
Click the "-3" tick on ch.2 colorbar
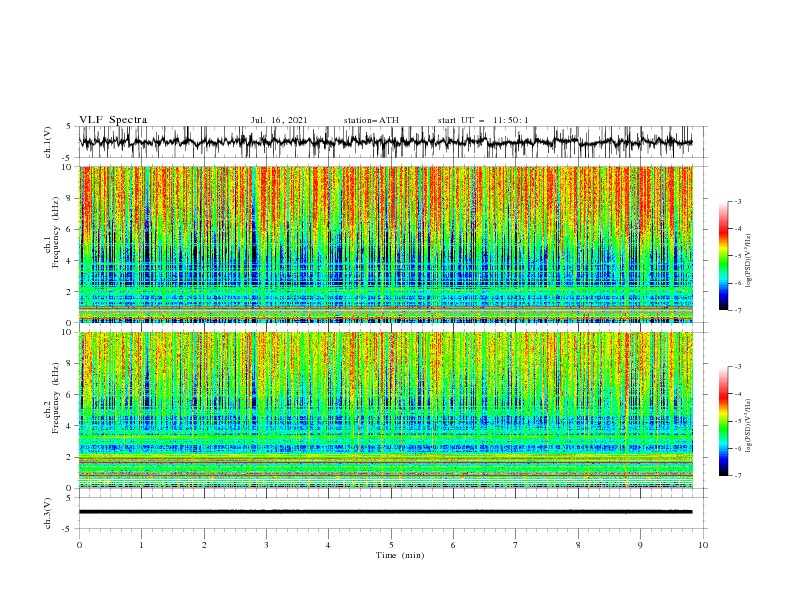[x=738, y=367]
